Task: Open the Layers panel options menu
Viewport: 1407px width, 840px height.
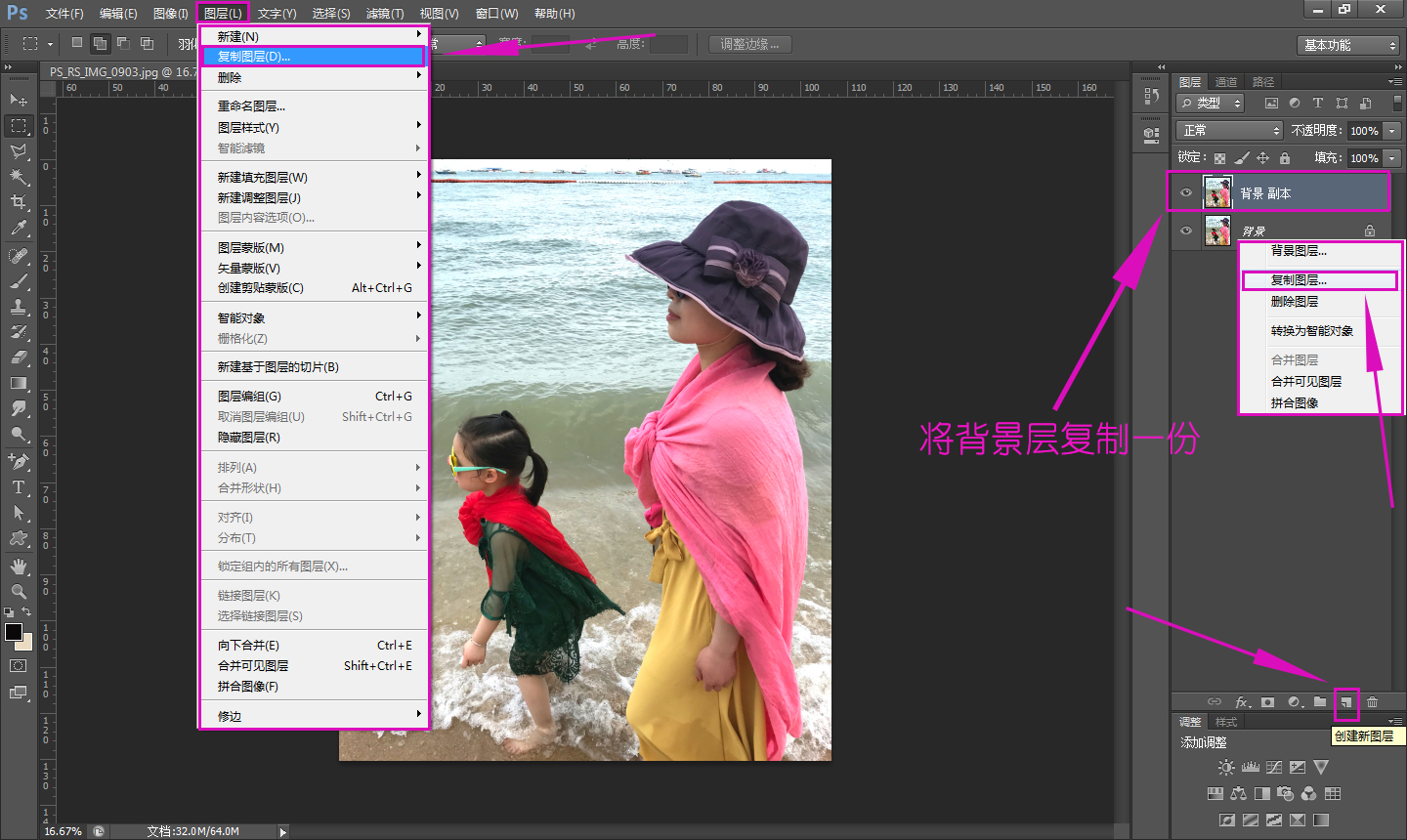Action: (1394, 82)
